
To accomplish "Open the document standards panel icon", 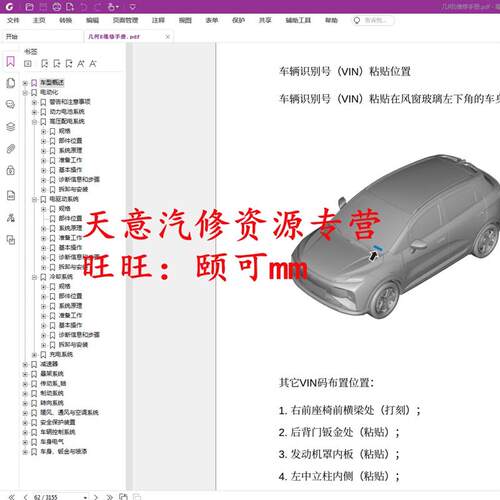I will (x=11, y=195).
